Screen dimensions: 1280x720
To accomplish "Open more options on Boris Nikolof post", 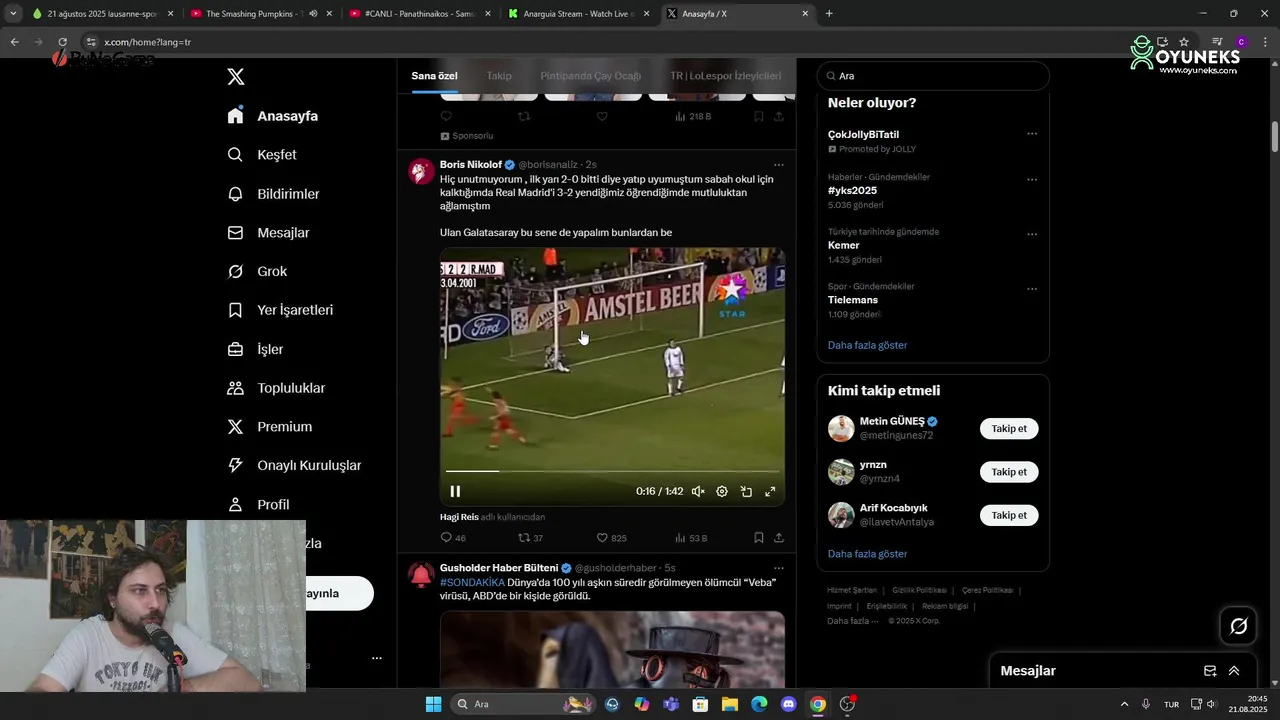I will click(779, 165).
